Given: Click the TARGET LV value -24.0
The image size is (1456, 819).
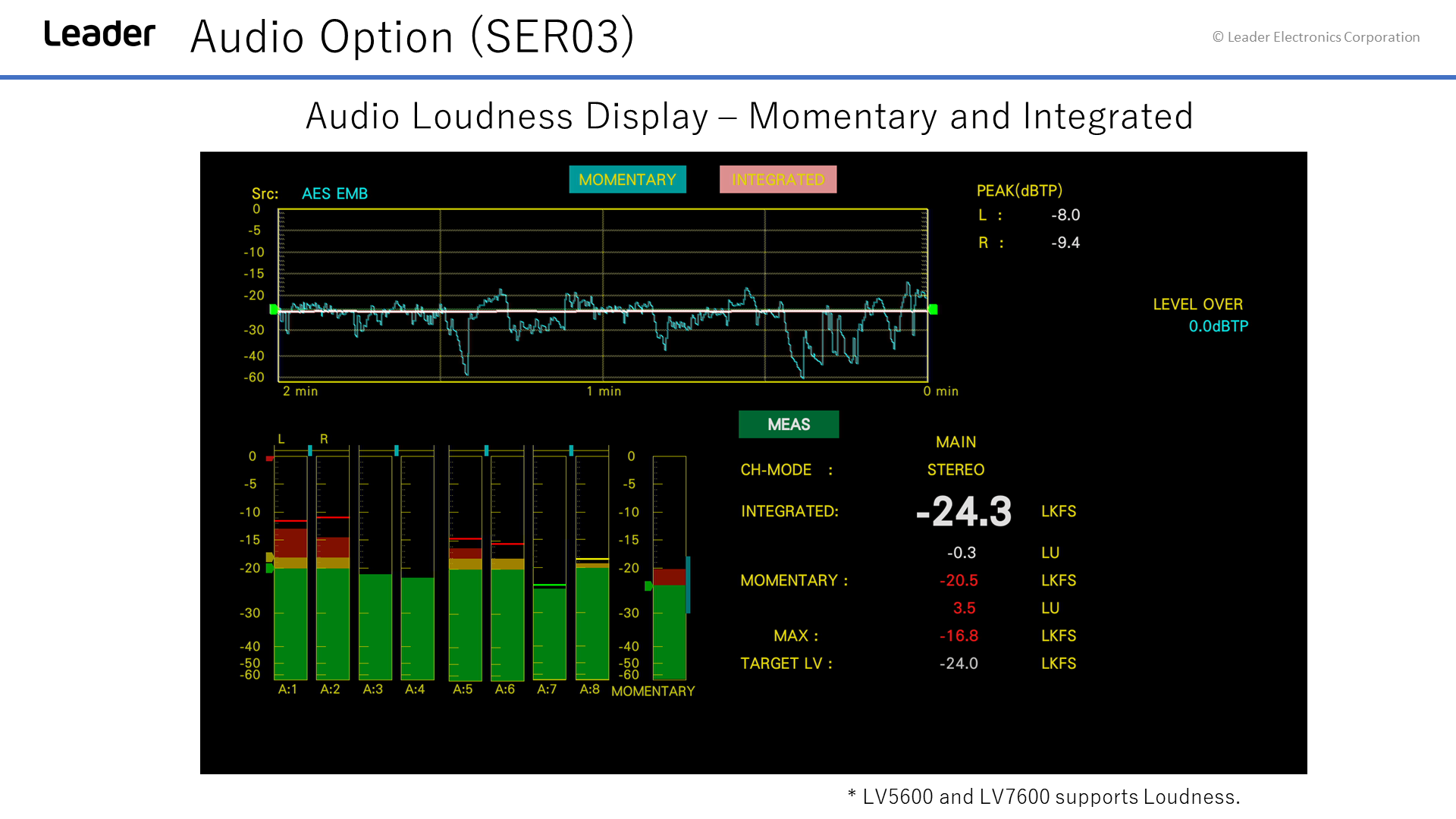Looking at the screenshot, I should pos(959,664).
